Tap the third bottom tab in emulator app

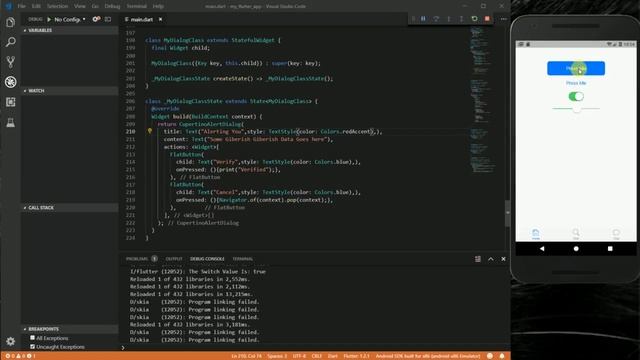[x=616, y=234]
